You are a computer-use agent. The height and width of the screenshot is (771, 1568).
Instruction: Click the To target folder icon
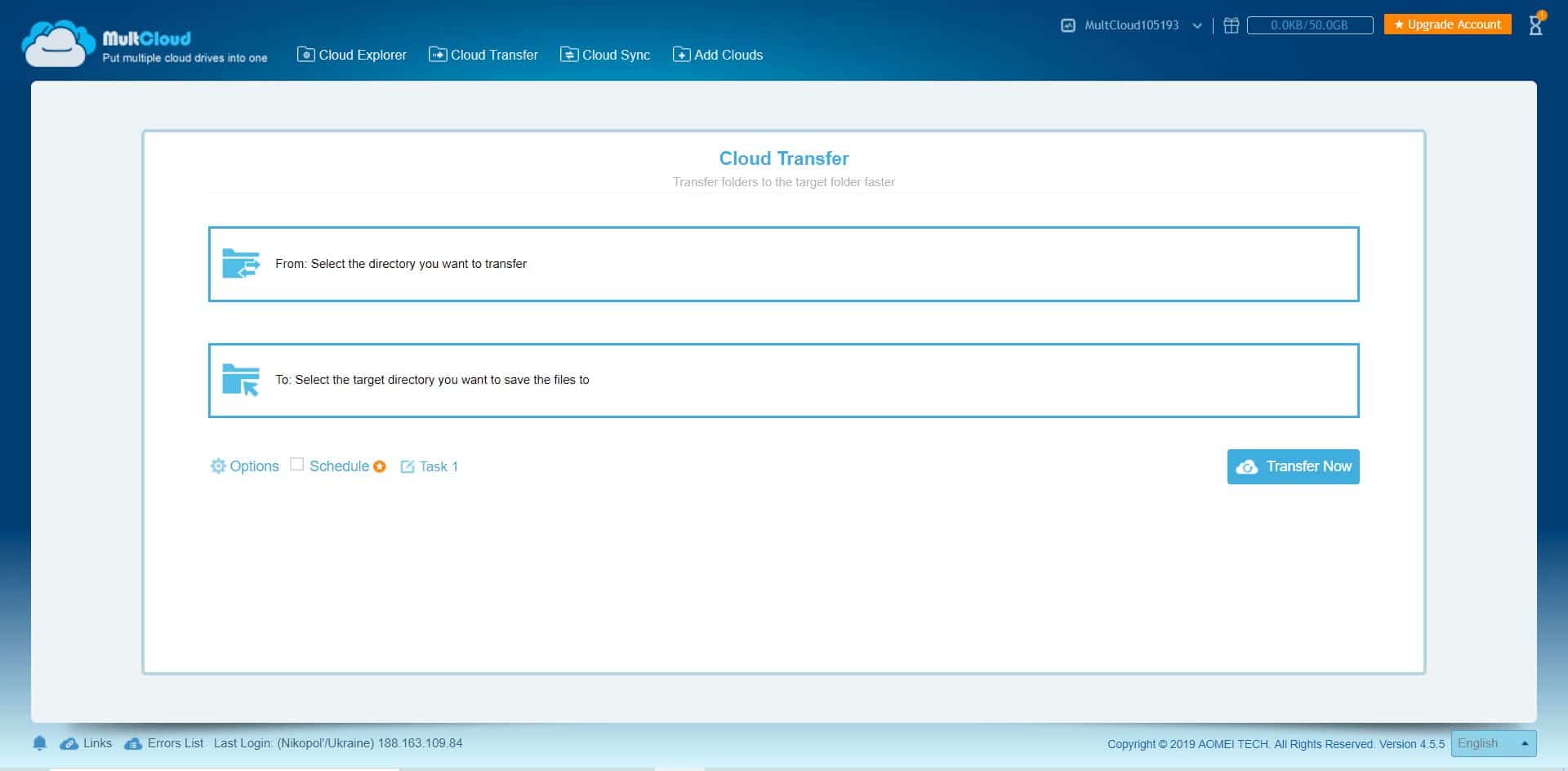click(x=241, y=380)
